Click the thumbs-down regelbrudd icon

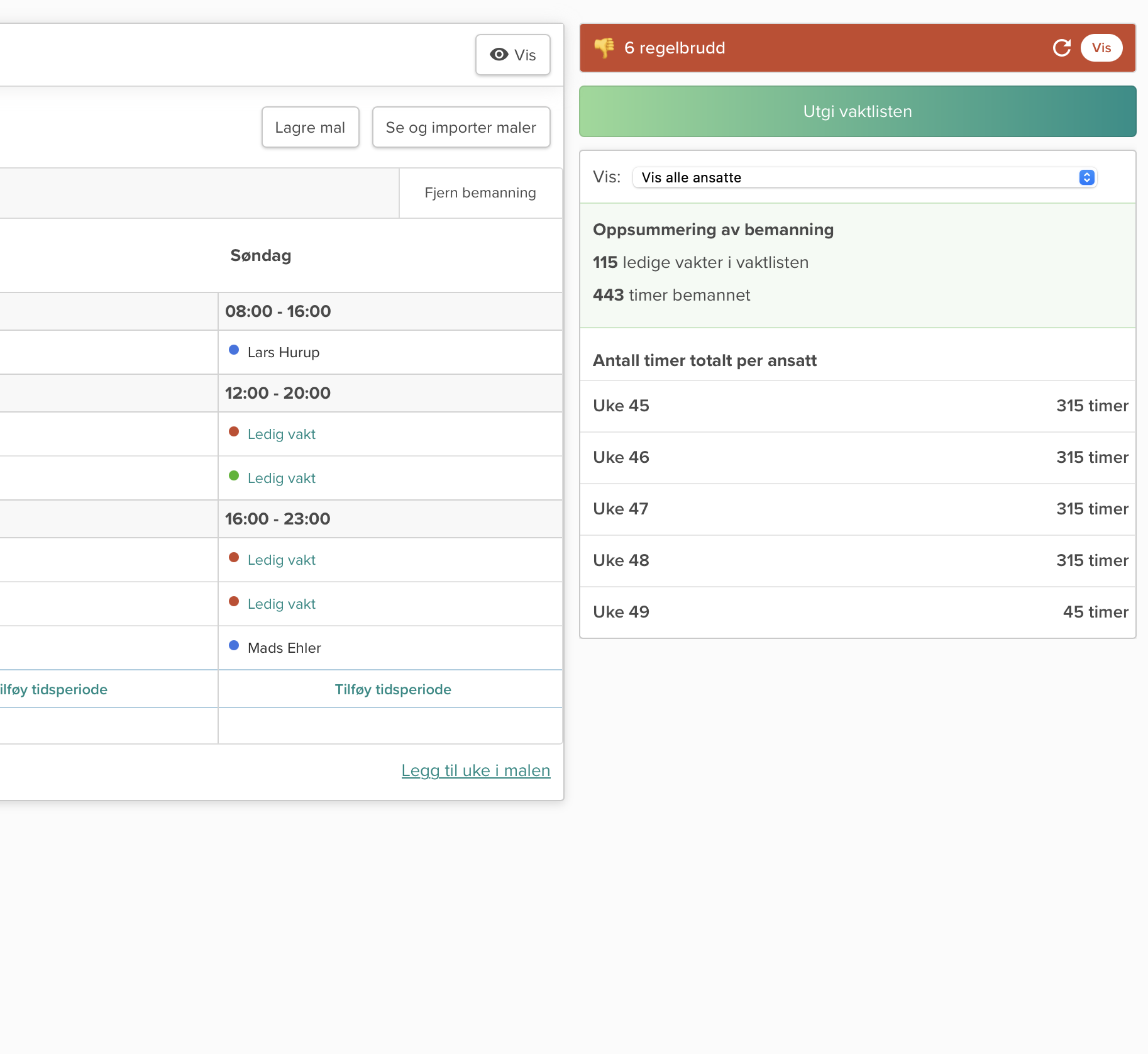(604, 48)
